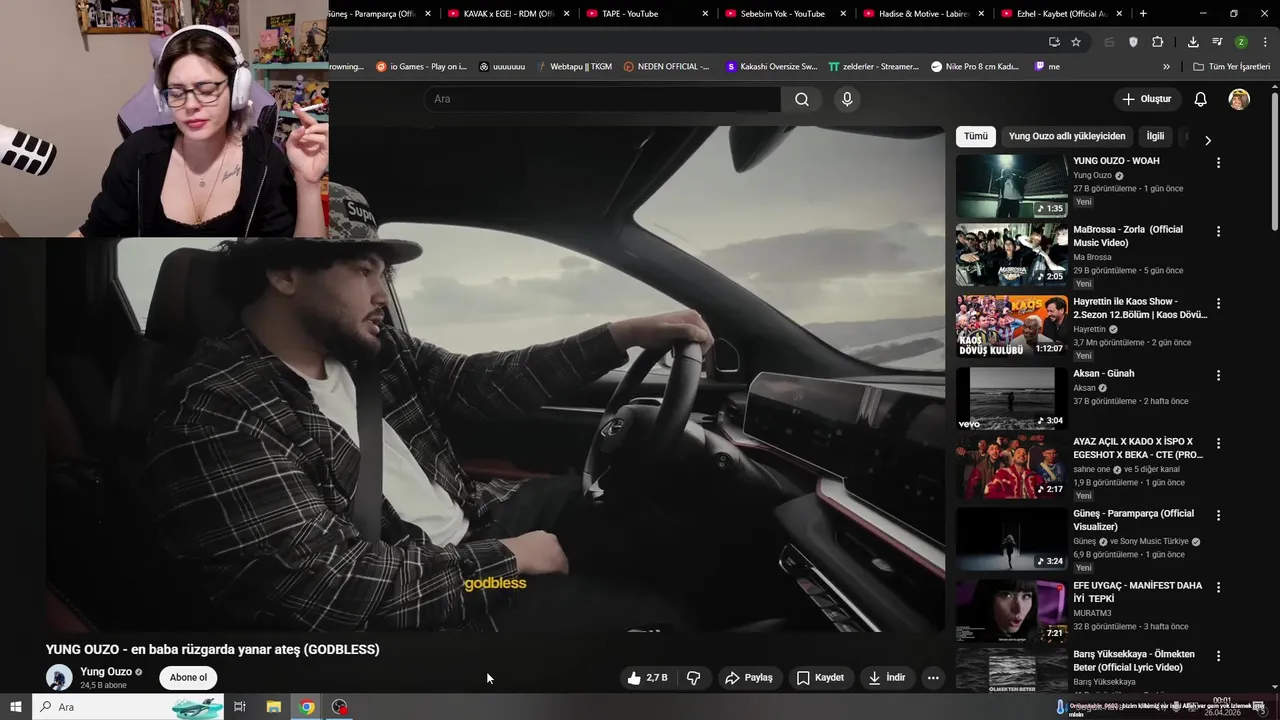Open media controls icon in Chrome toolbar
This screenshot has width=1280, height=720.
pos(1217,42)
